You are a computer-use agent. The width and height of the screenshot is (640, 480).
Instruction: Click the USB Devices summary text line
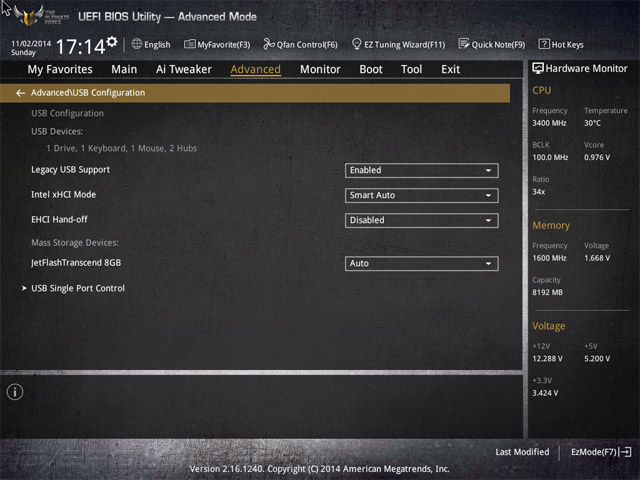click(122, 148)
